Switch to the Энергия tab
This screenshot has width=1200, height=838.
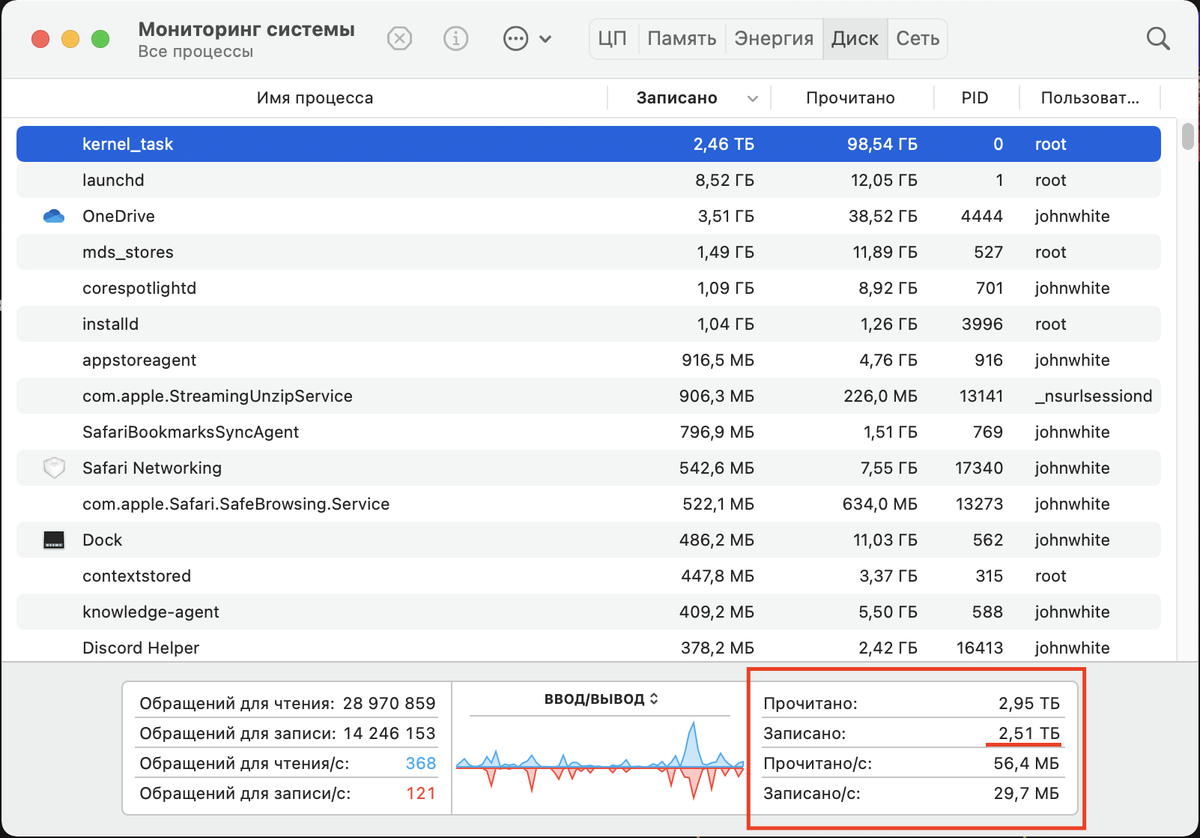click(774, 39)
